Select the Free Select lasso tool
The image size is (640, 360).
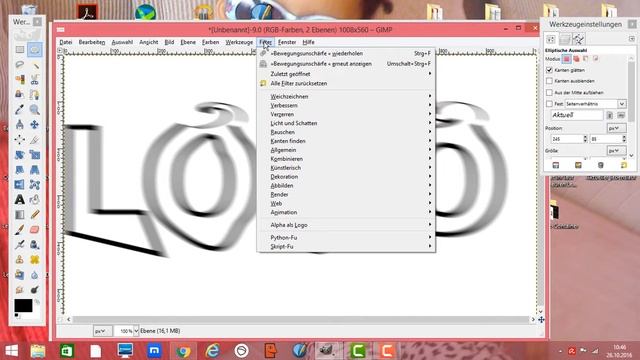(20, 64)
